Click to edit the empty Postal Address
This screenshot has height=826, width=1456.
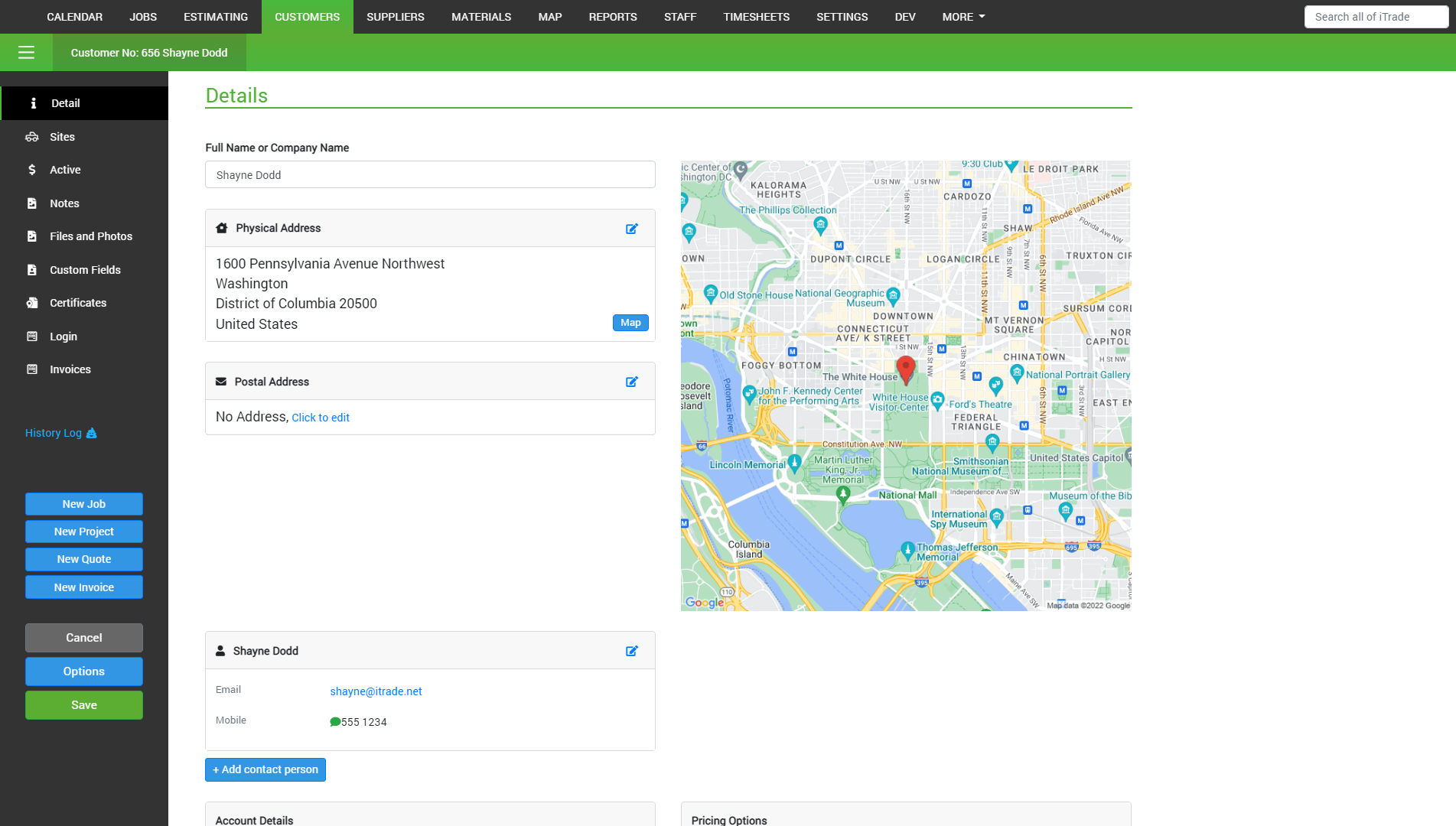(x=321, y=417)
